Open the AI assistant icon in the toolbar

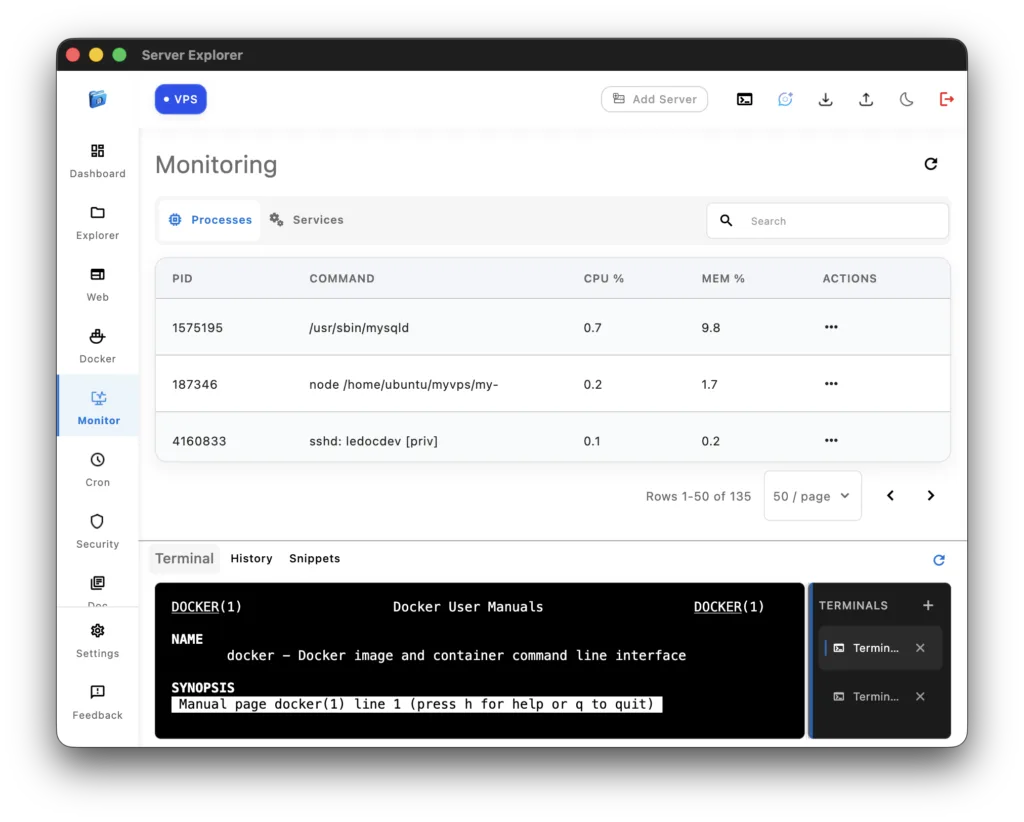click(785, 99)
